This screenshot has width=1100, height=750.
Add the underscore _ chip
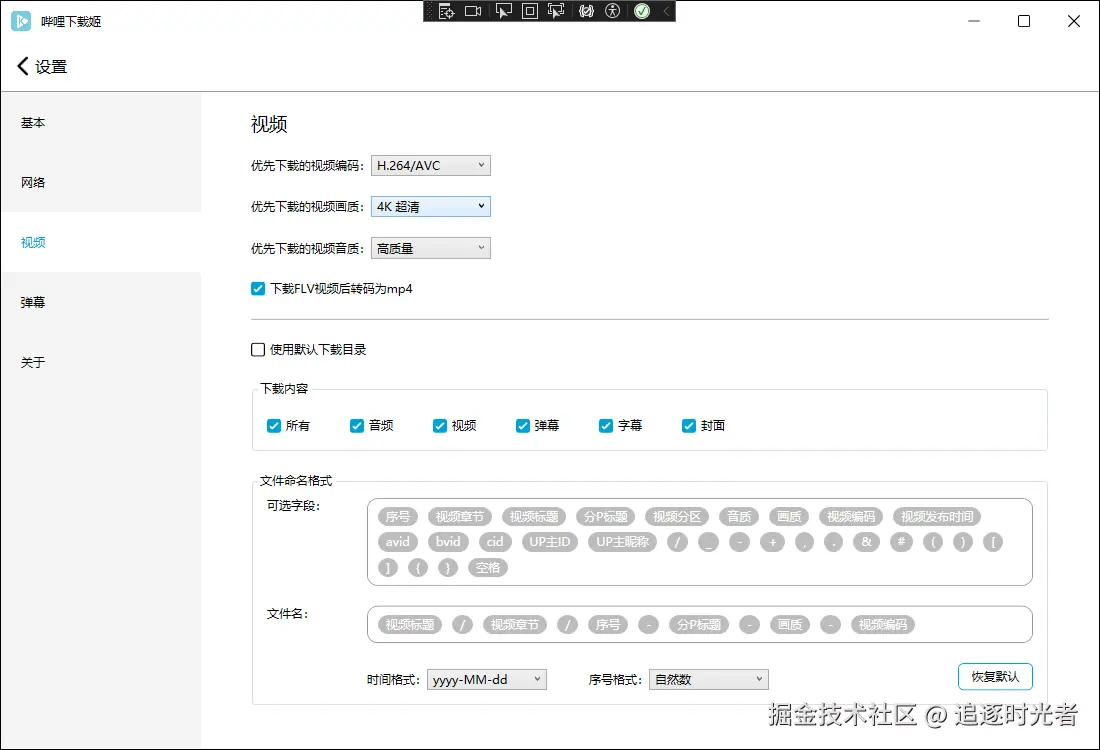tap(709, 542)
